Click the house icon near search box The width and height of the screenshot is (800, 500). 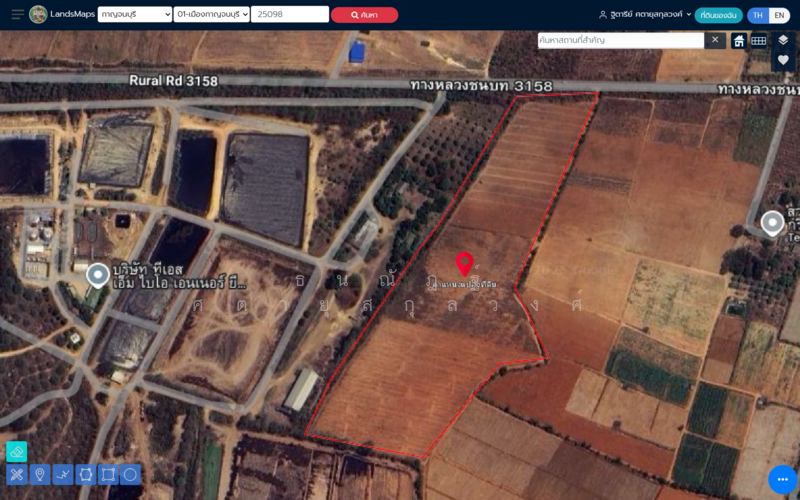[738, 40]
